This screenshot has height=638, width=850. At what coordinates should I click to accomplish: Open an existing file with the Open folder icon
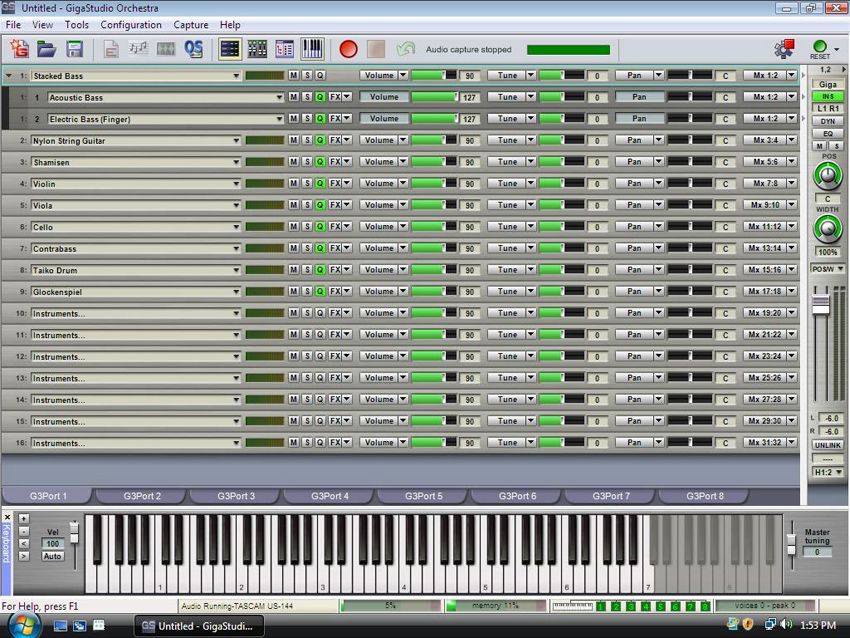coord(46,48)
